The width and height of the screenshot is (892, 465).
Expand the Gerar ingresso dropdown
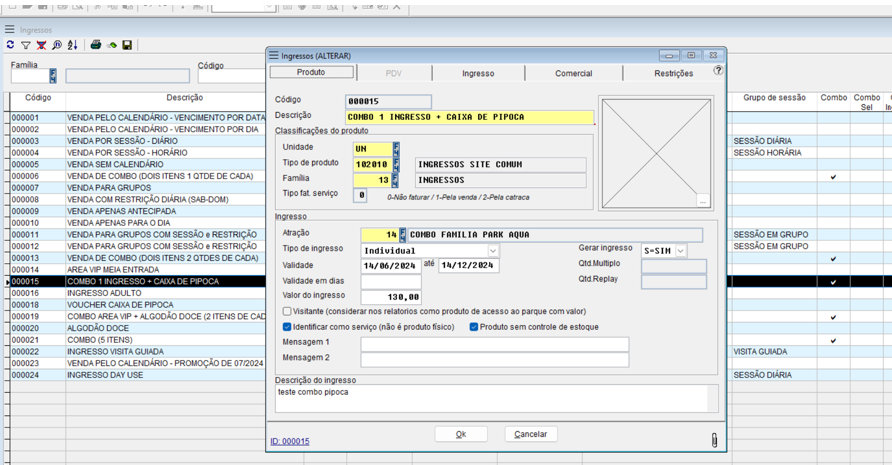click(680, 251)
